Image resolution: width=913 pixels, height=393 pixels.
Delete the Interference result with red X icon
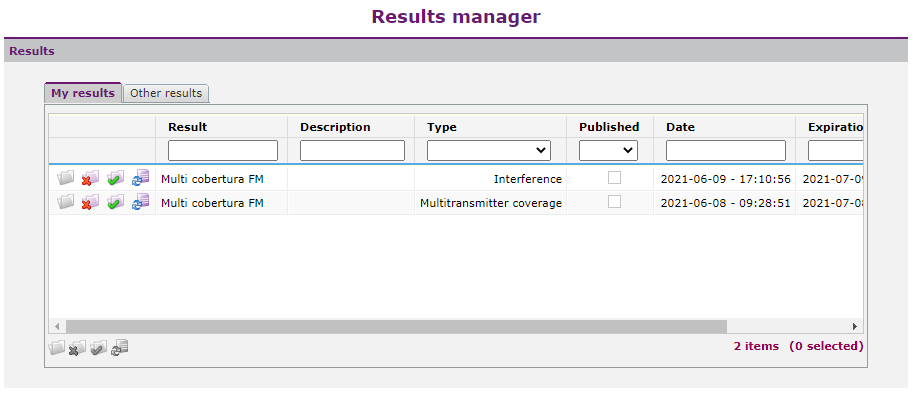90,178
